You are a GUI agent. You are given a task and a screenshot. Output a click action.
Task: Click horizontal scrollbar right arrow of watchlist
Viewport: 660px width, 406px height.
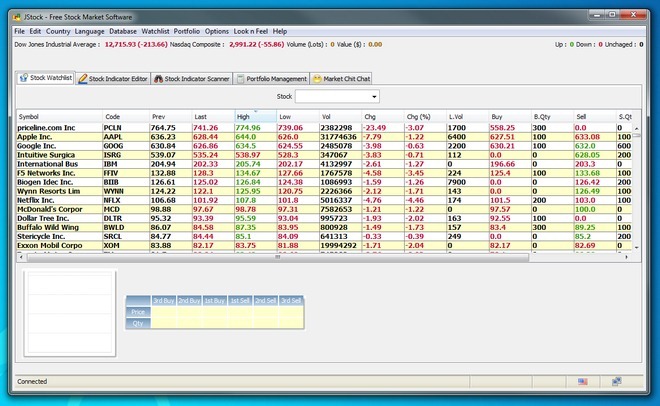[x=627, y=257]
